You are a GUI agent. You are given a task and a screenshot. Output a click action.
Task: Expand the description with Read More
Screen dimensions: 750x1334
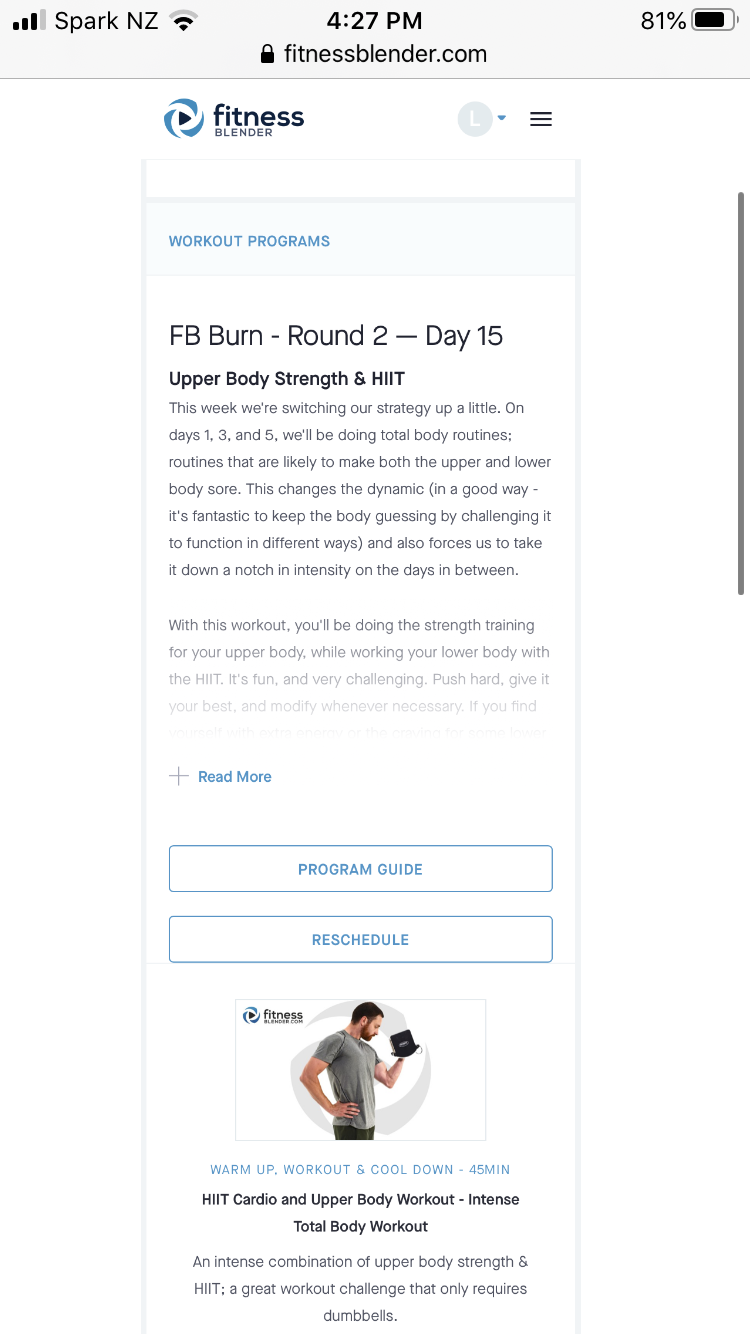234,777
